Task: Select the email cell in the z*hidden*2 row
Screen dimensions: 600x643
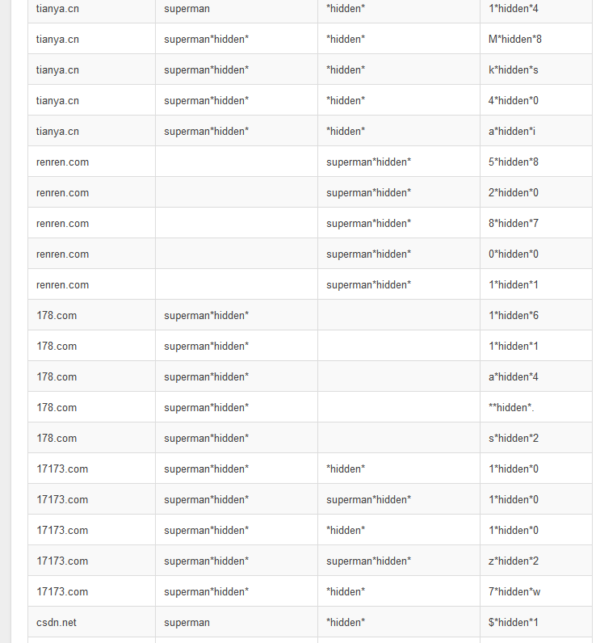Action: pyautogui.click(x=368, y=561)
